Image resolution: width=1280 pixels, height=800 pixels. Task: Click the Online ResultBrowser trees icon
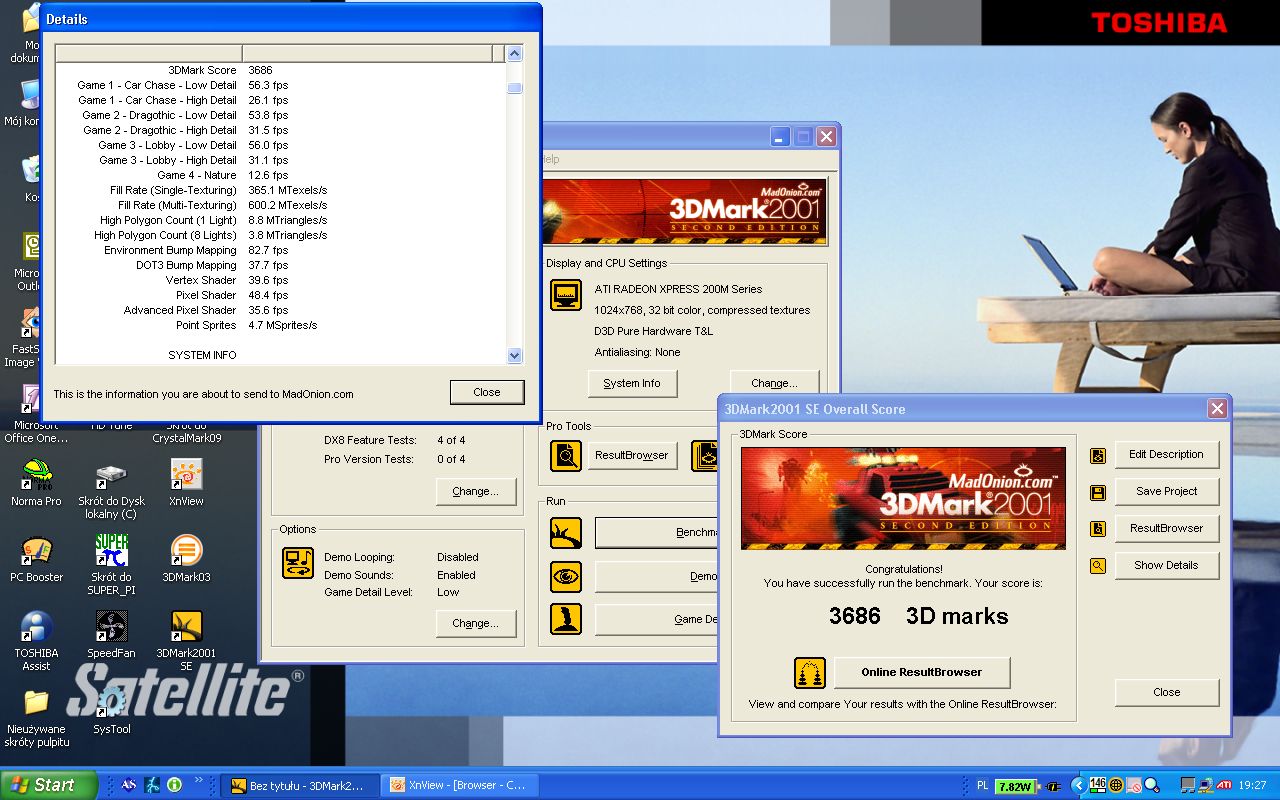[x=809, y=673]
